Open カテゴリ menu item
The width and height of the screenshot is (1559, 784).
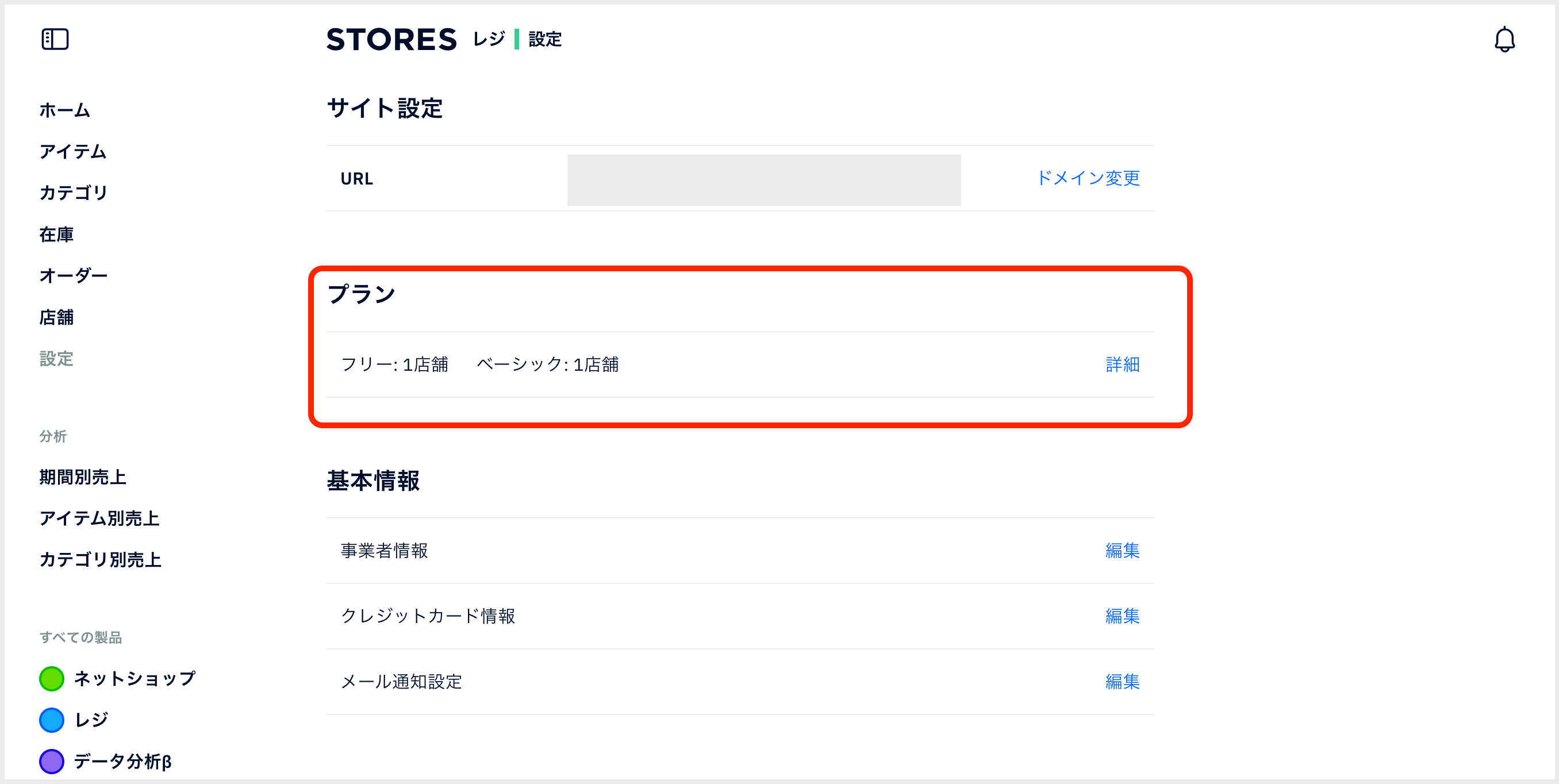(x=73, y=193)
